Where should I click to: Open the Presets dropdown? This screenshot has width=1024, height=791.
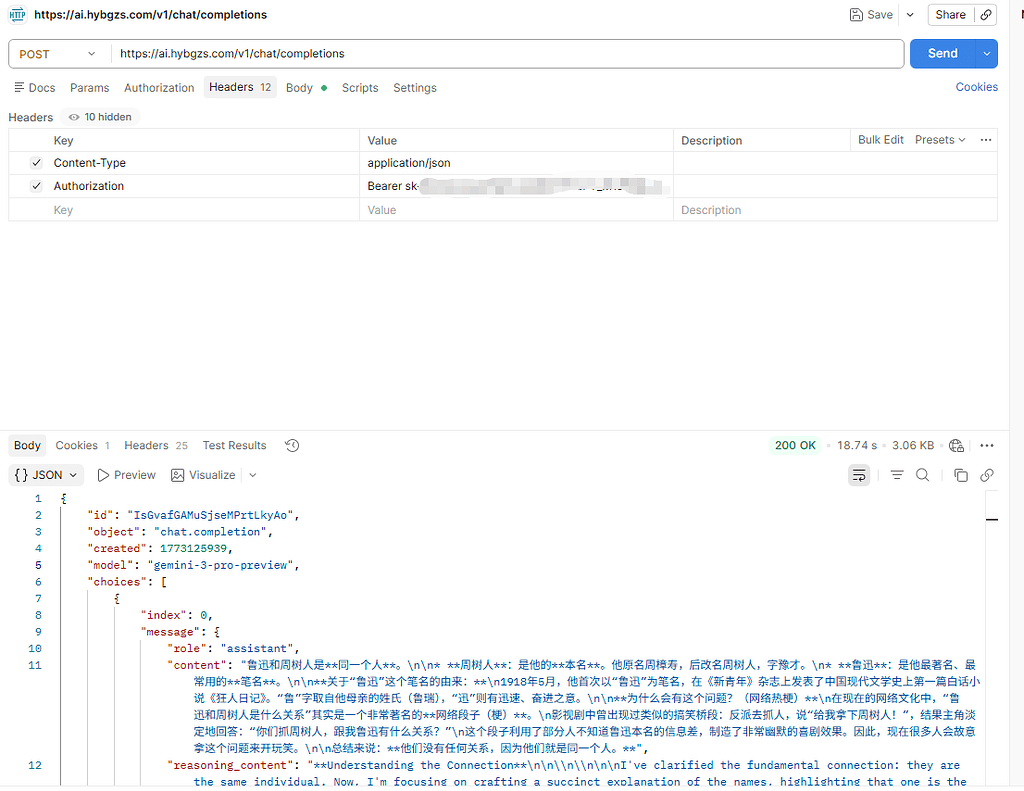tap(940, 140)
